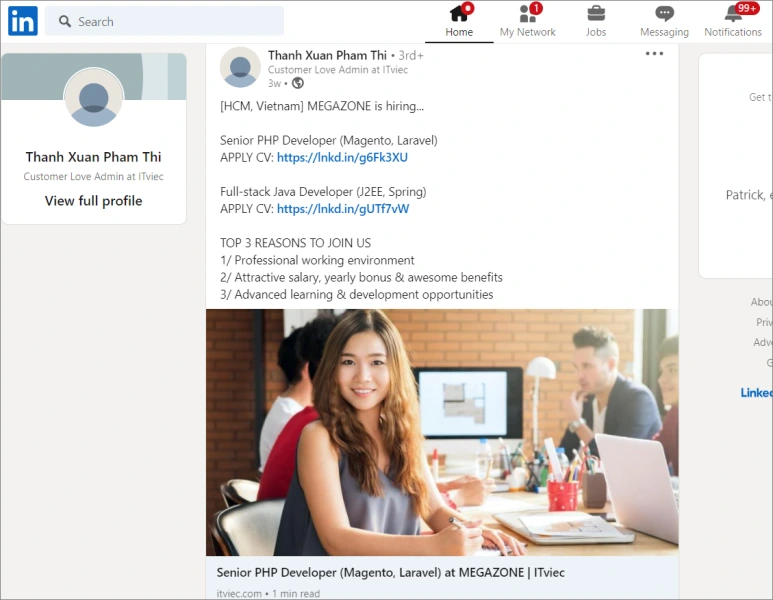Open the shared article image
Viewport: 773px width, 600px height.
pyautogui.click(x=442, y=432)
